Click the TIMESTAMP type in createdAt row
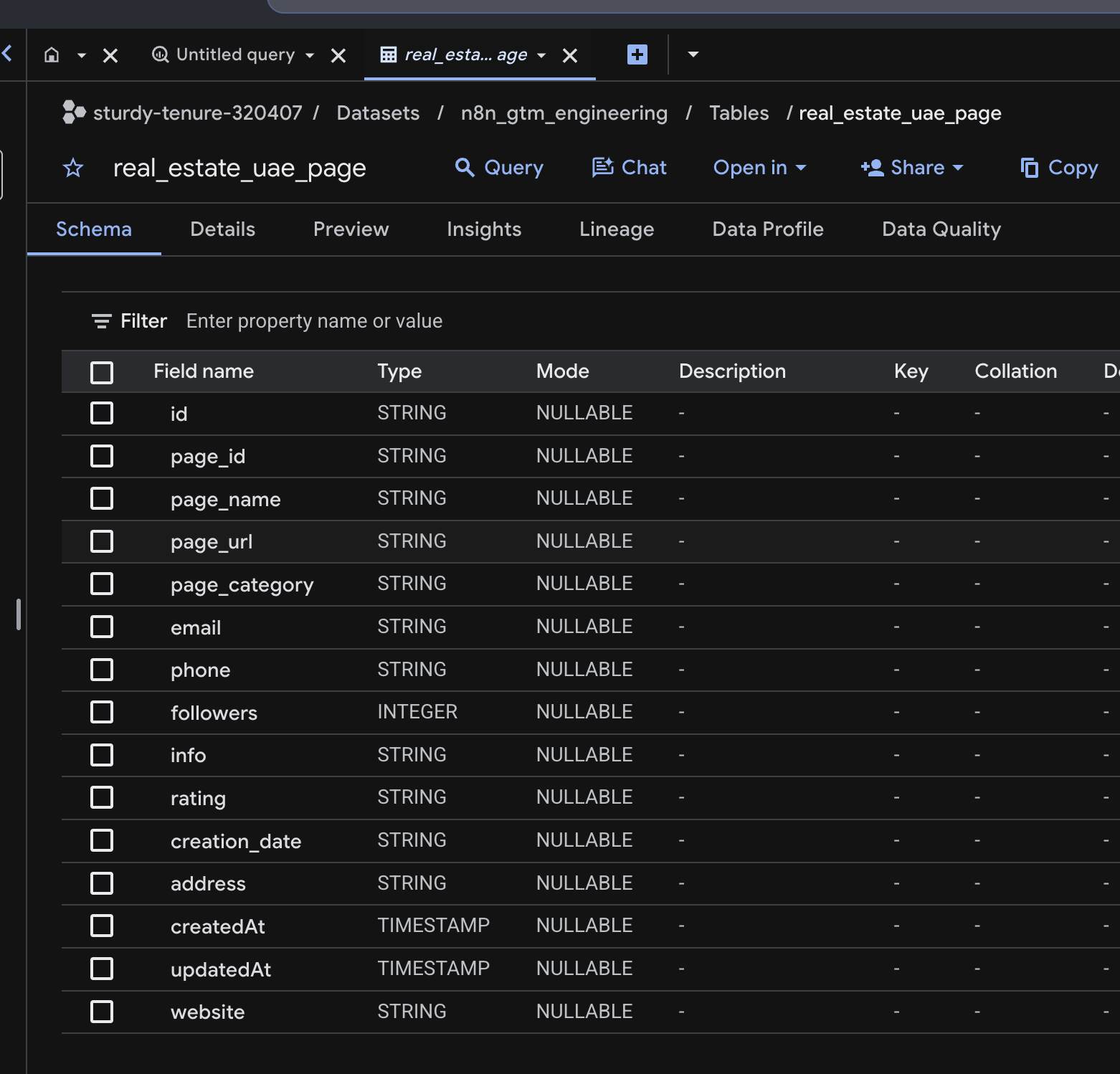Screen dimensions: 1120x1074 433,925
